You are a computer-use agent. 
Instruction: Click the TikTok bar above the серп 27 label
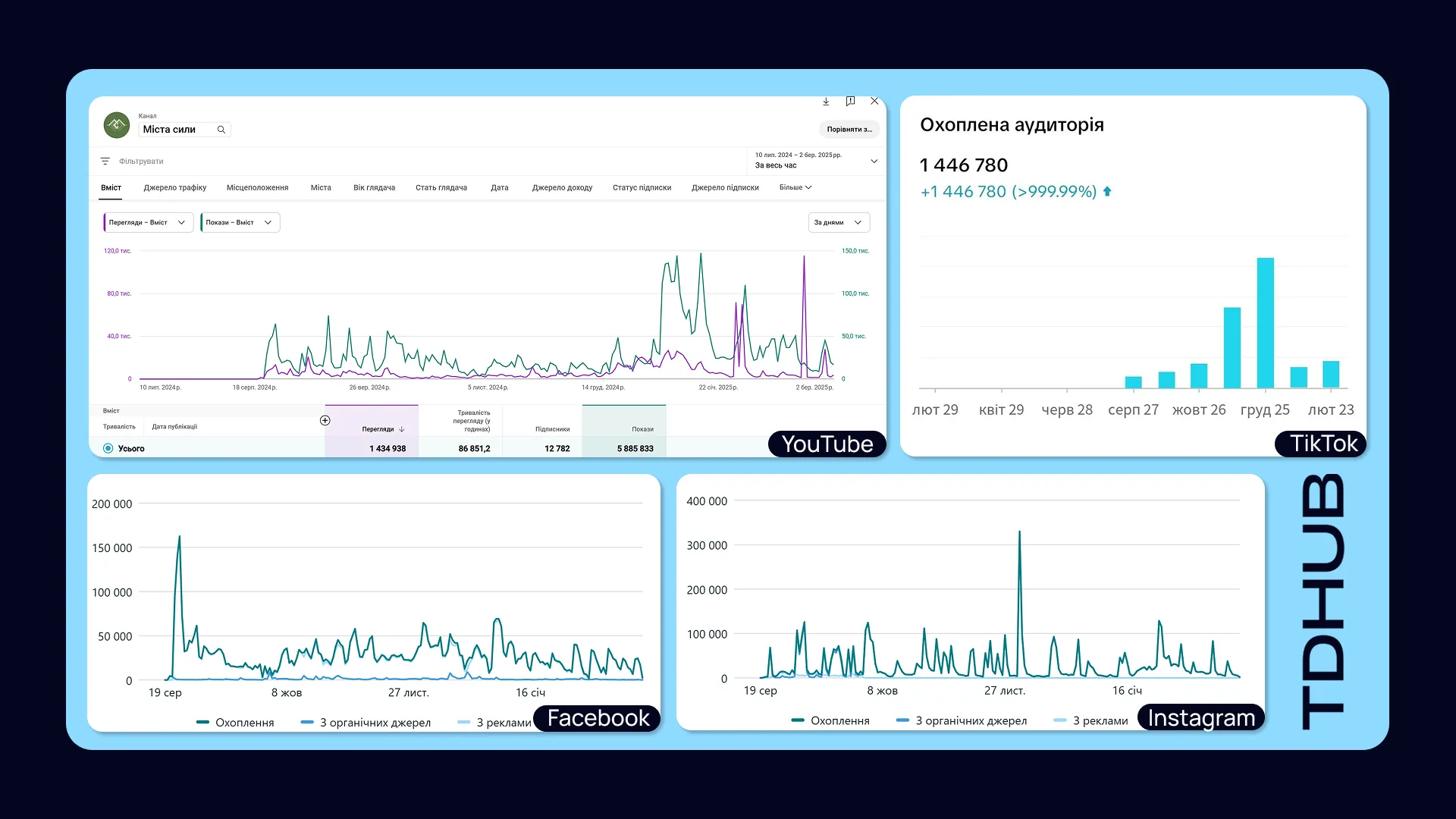(x=1133, y=382)
